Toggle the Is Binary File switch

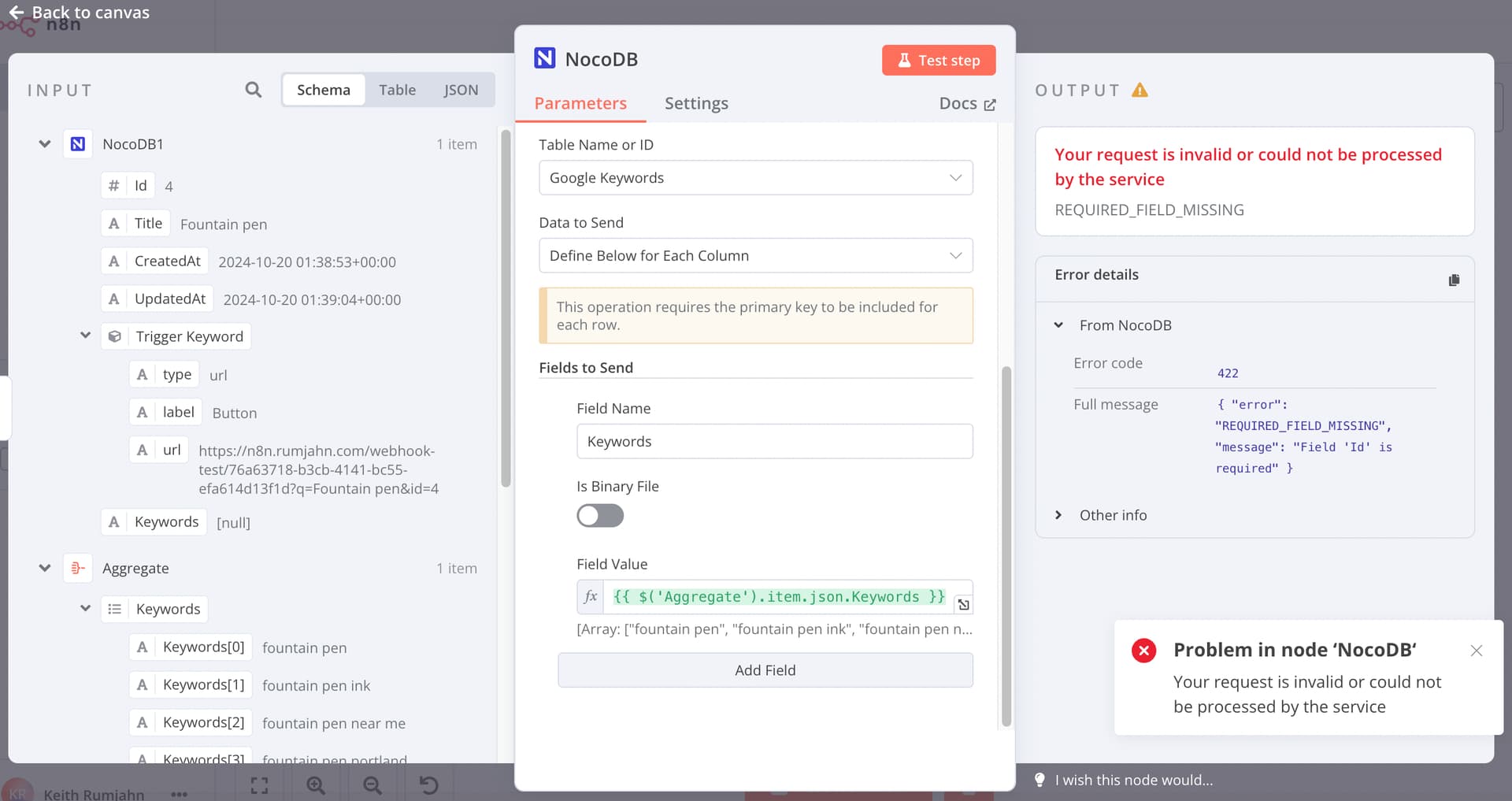point(600,516)
